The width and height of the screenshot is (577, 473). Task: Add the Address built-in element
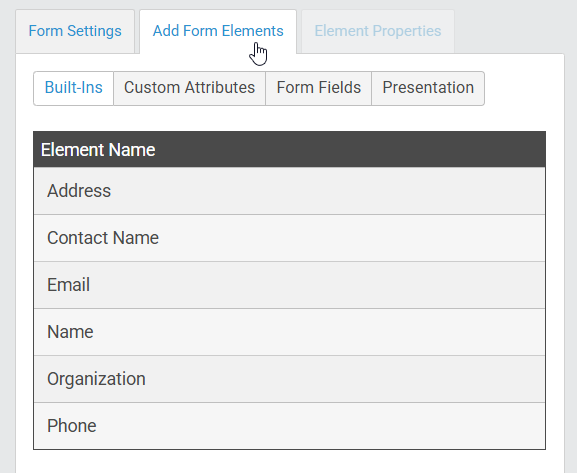[289, 191]
